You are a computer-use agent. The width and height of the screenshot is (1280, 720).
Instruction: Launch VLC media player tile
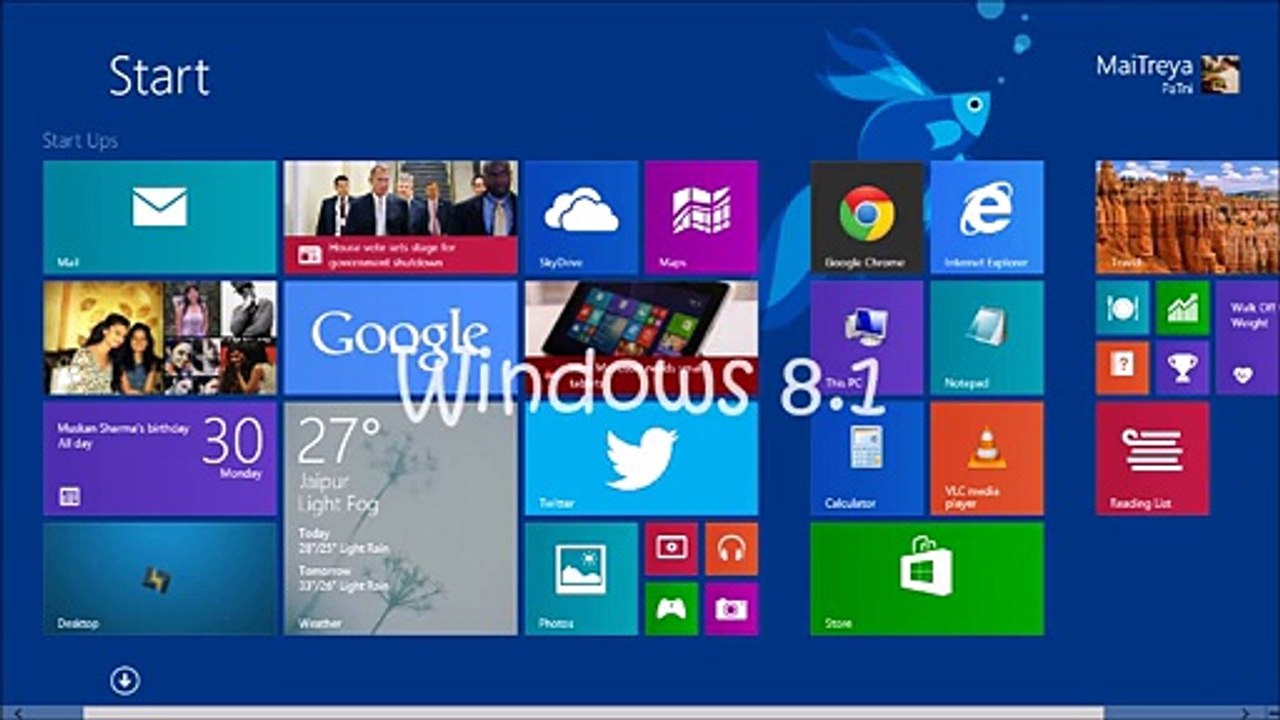(987, 458)
